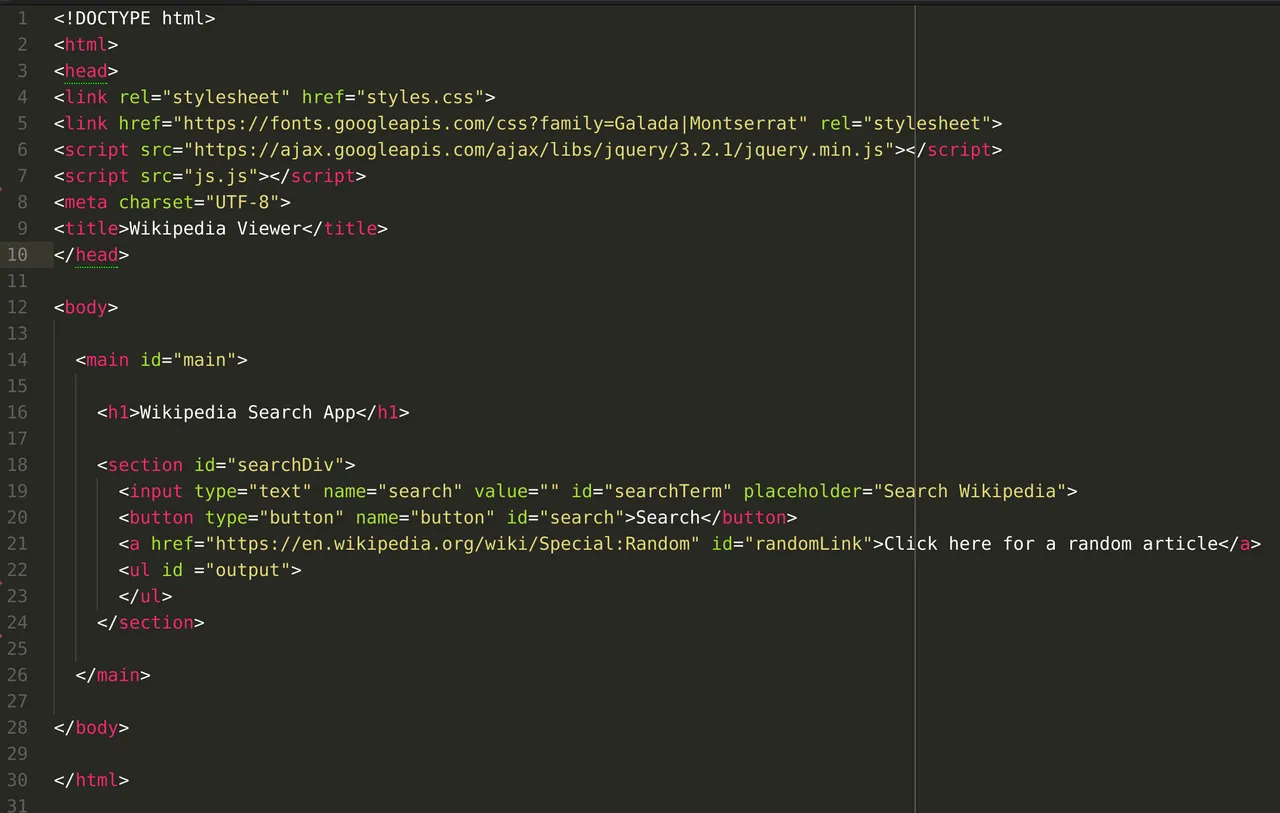Click the closing section tag on line 24
Screen dimensions: 1280x813
(150, 622)
